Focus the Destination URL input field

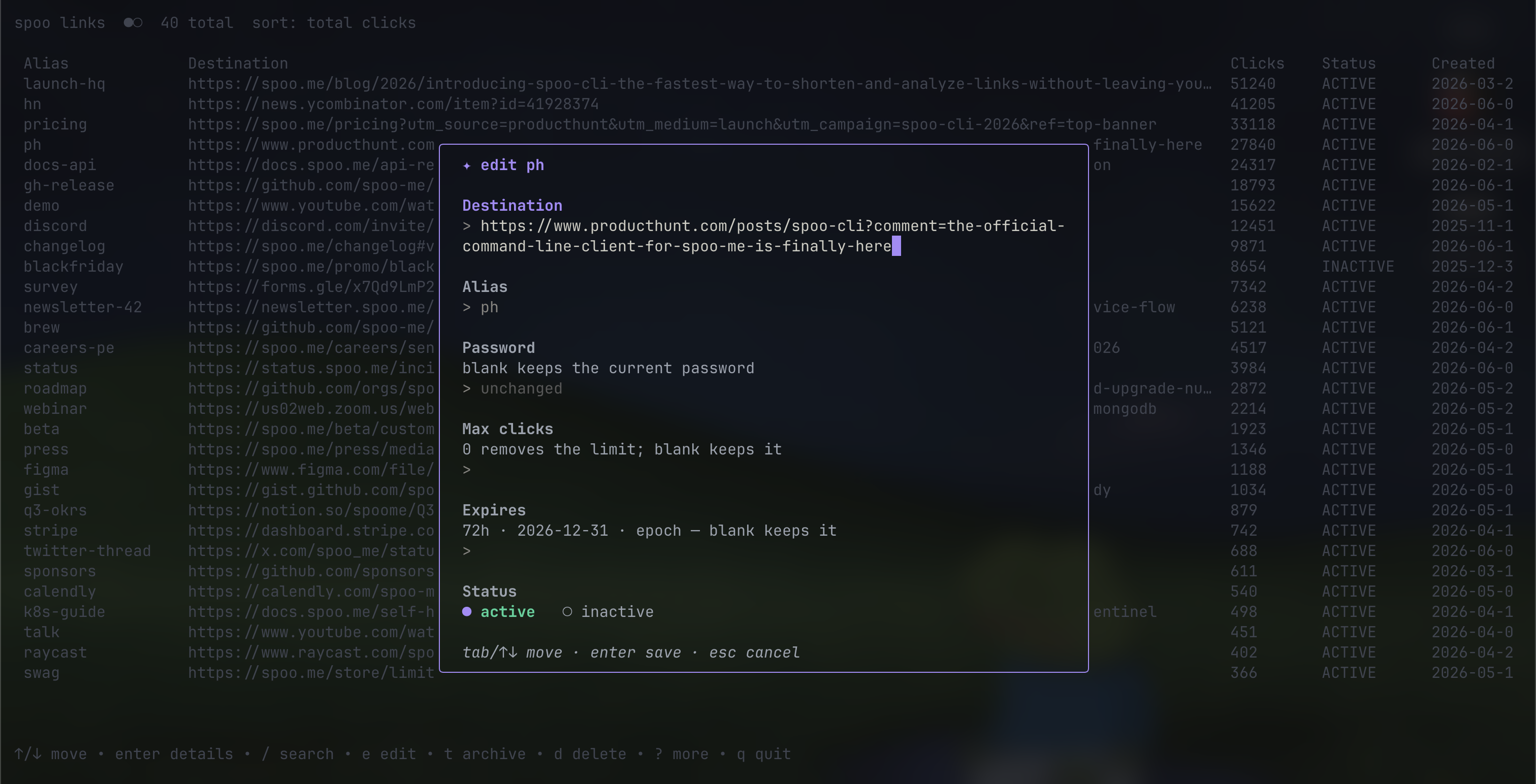[763, 236]
